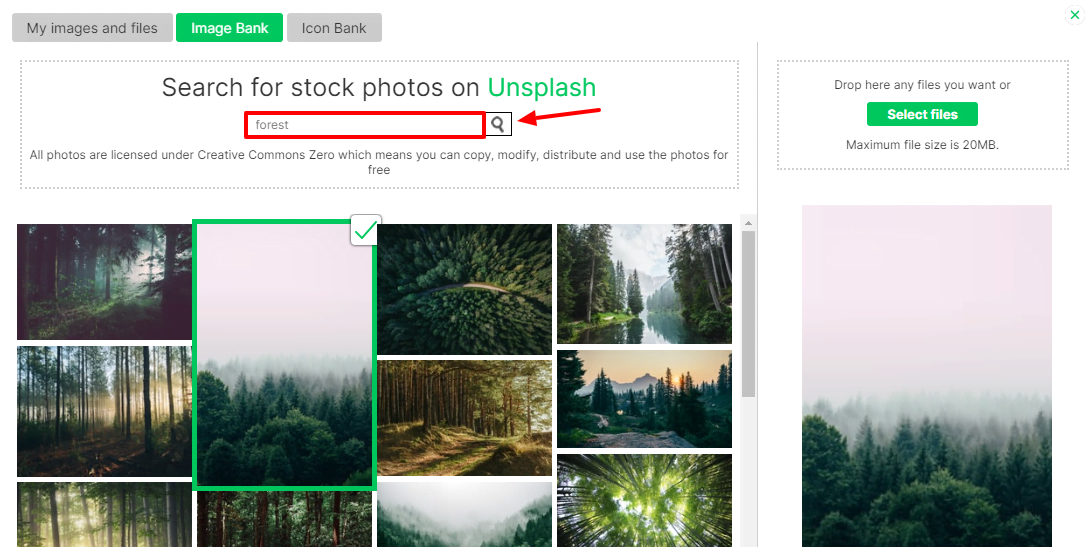This screenshot has height=547, width=1089.
Task: Select the mountain lake with pines thumbnail
Action: [x=645, y=283]
